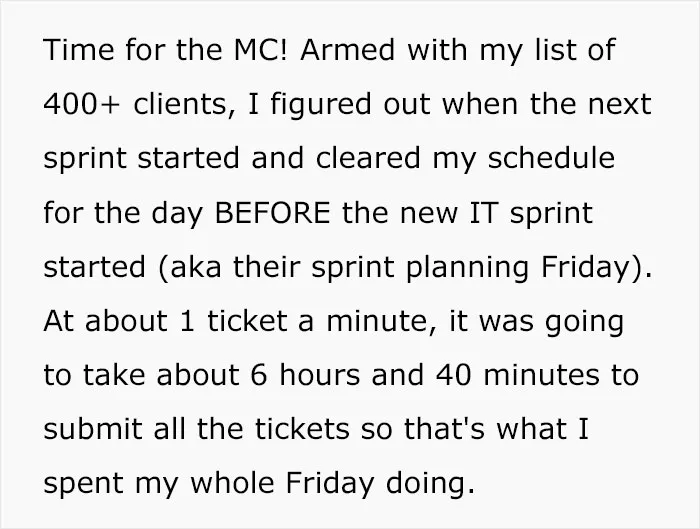The image size is (700, 529).
Task: Select the word "submit"
Action: click(x=93, y=429)
